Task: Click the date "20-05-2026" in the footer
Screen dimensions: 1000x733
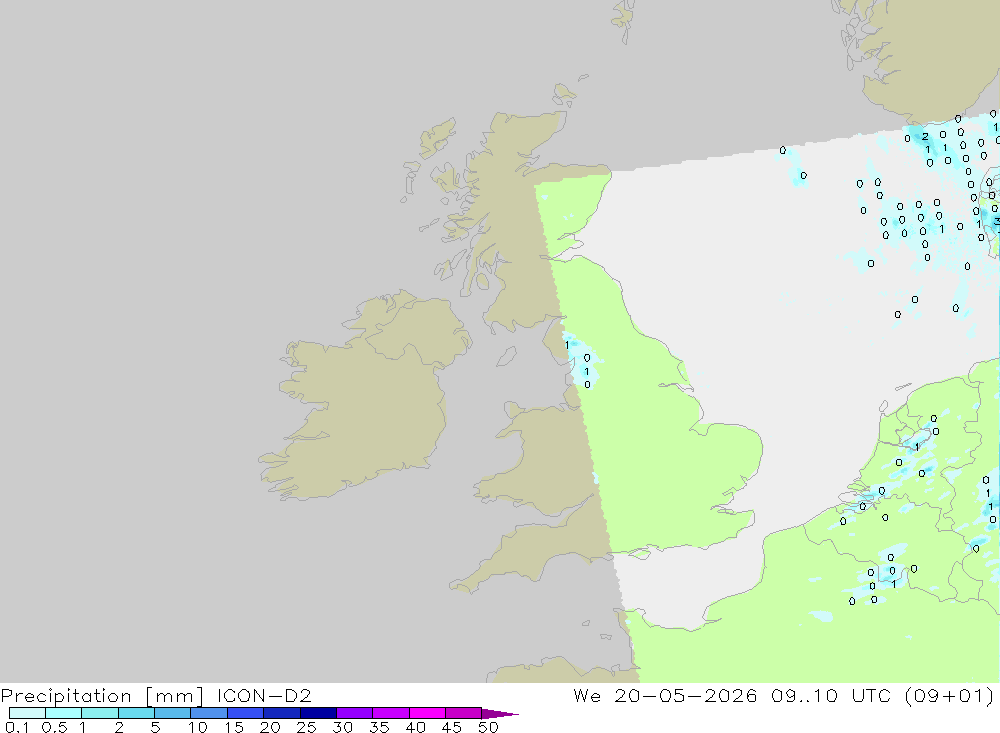Action: tap(686, 695)
